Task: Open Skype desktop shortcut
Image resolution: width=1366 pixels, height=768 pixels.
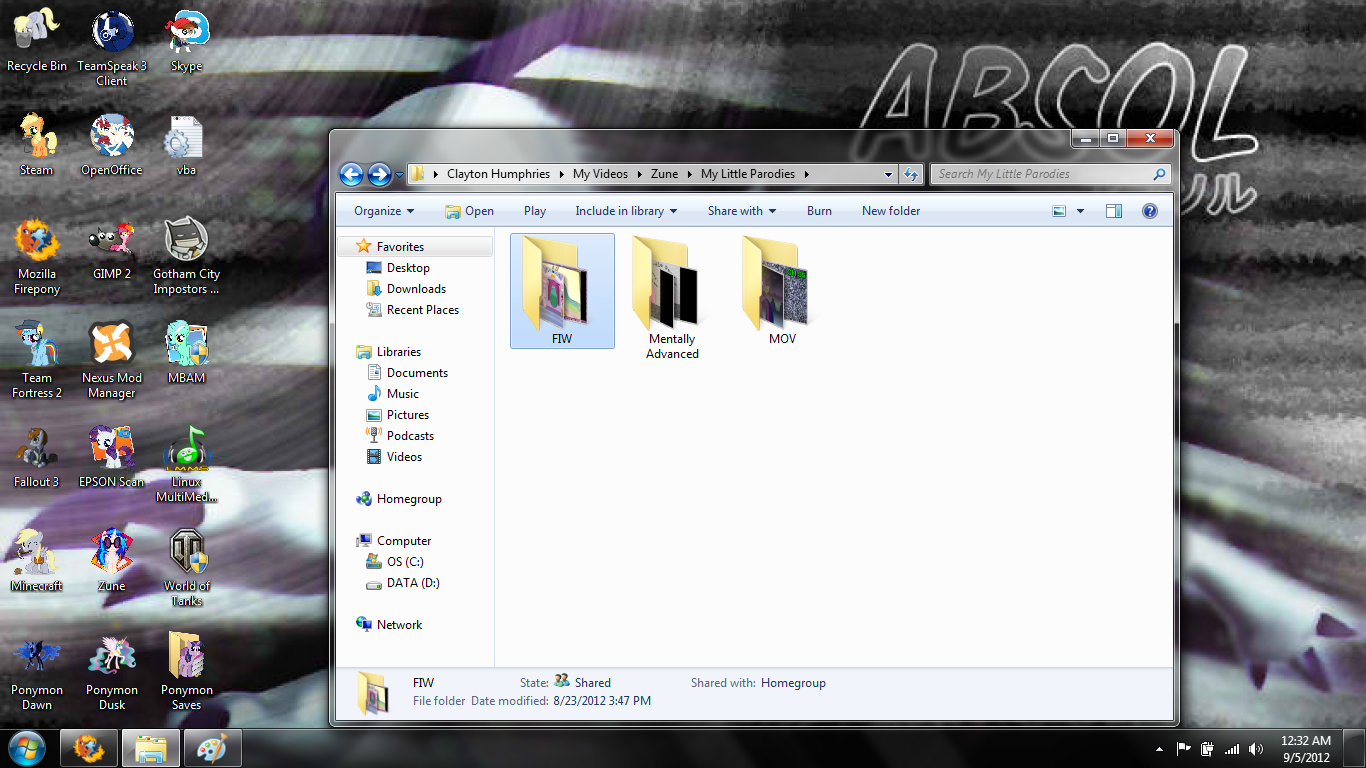Action: 187,40
